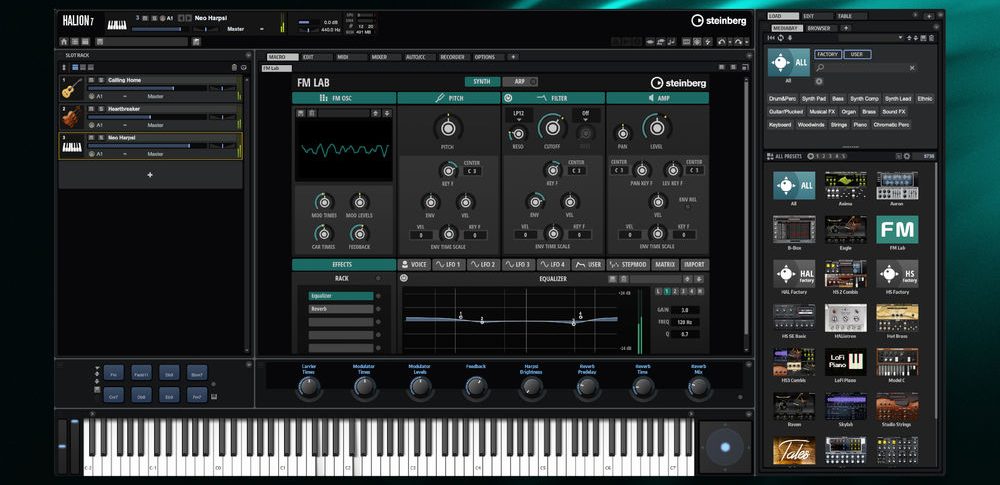Switch to the MIXER tab

pyautogui.click(x=386, y=57)
